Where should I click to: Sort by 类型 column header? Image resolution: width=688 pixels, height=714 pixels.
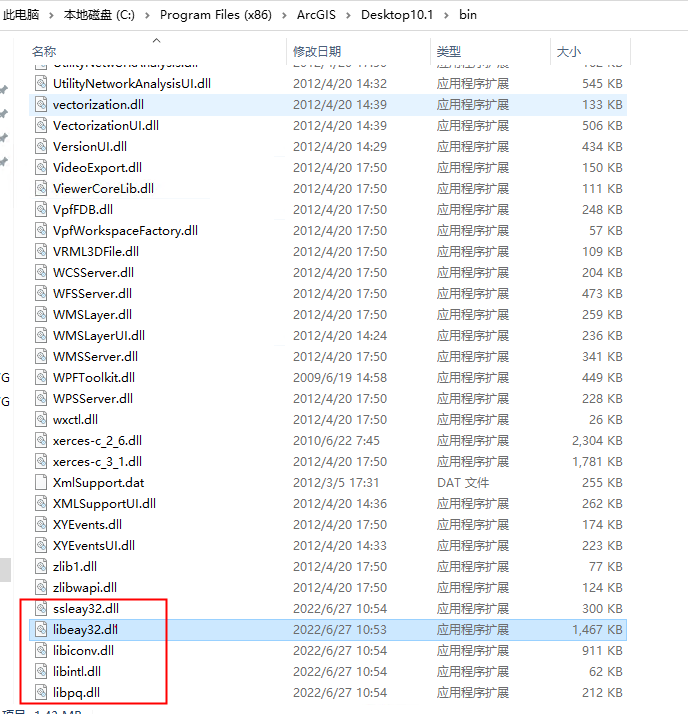(448, 51)
